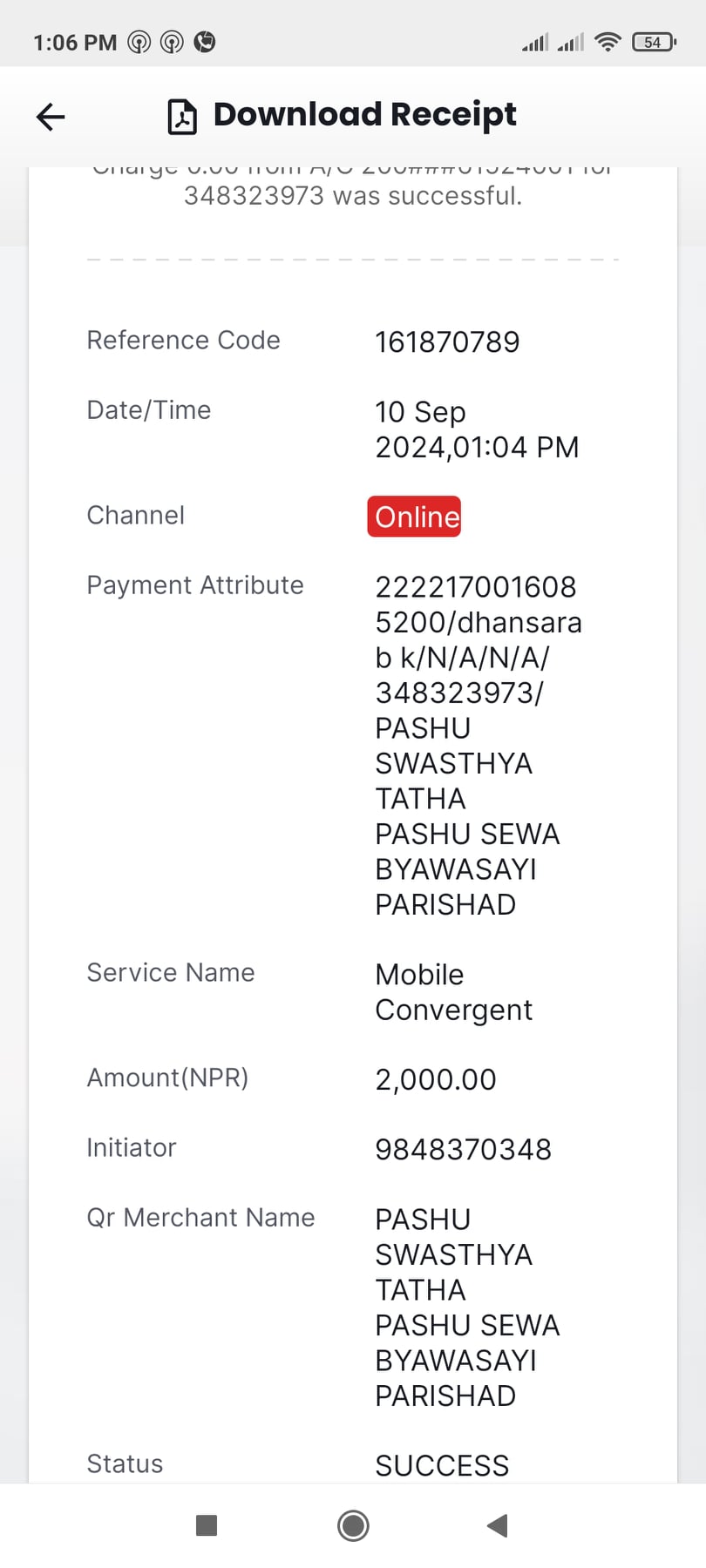706x1568 pixels.
Task: Tap the Wi-Fi status icon
Action: pyautogui.click(x=608, y=42)
